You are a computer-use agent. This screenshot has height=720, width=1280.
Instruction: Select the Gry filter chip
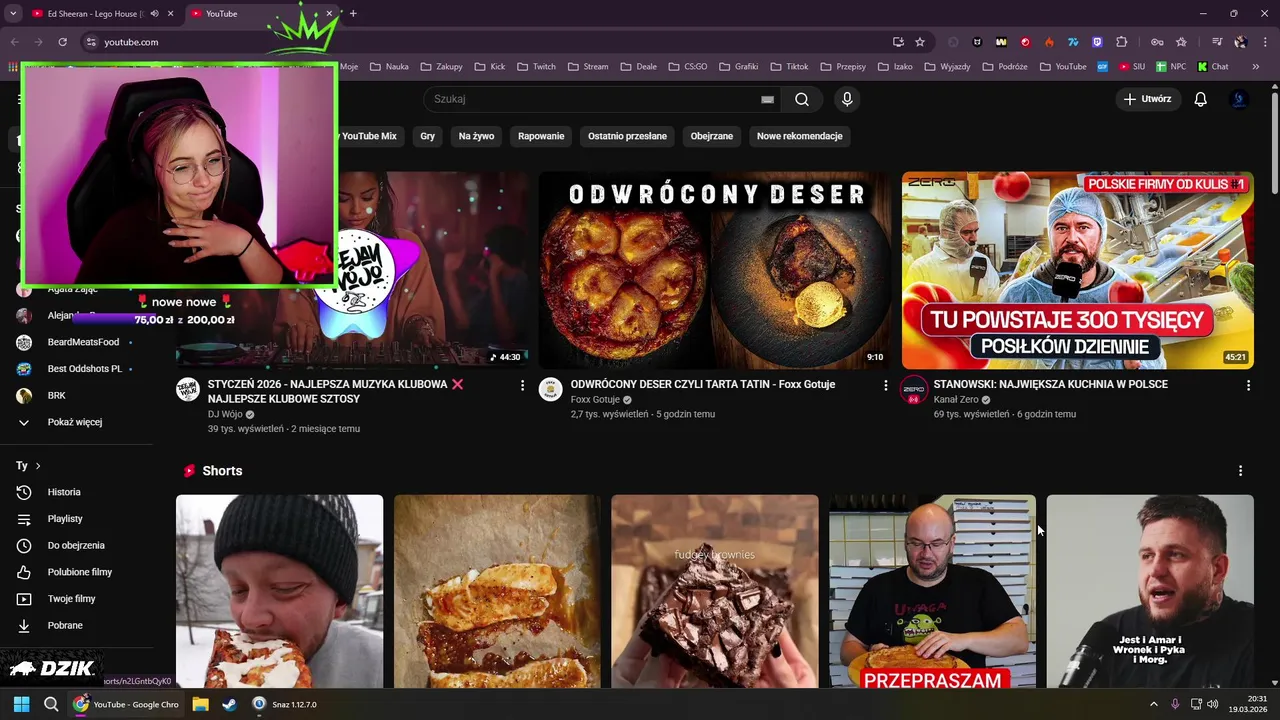coord(428,136)
